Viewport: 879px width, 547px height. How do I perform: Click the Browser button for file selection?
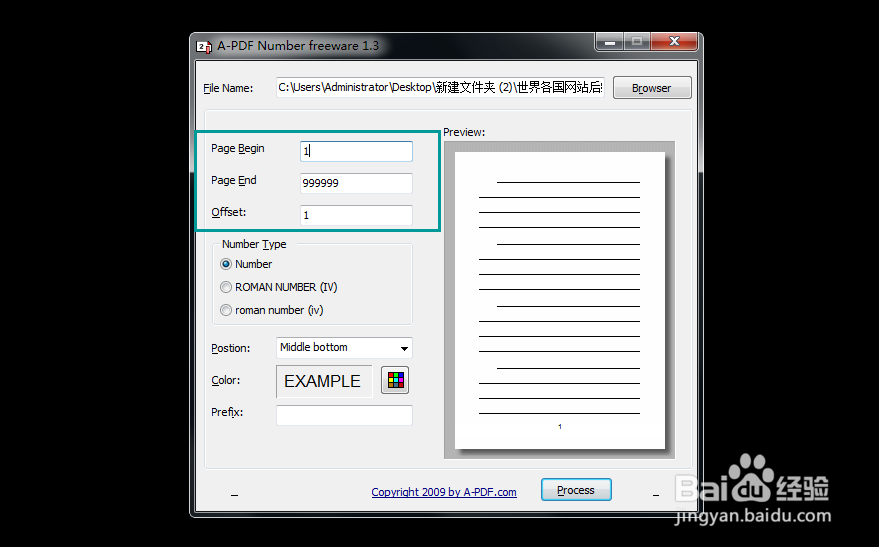click(x=652, y=88)
